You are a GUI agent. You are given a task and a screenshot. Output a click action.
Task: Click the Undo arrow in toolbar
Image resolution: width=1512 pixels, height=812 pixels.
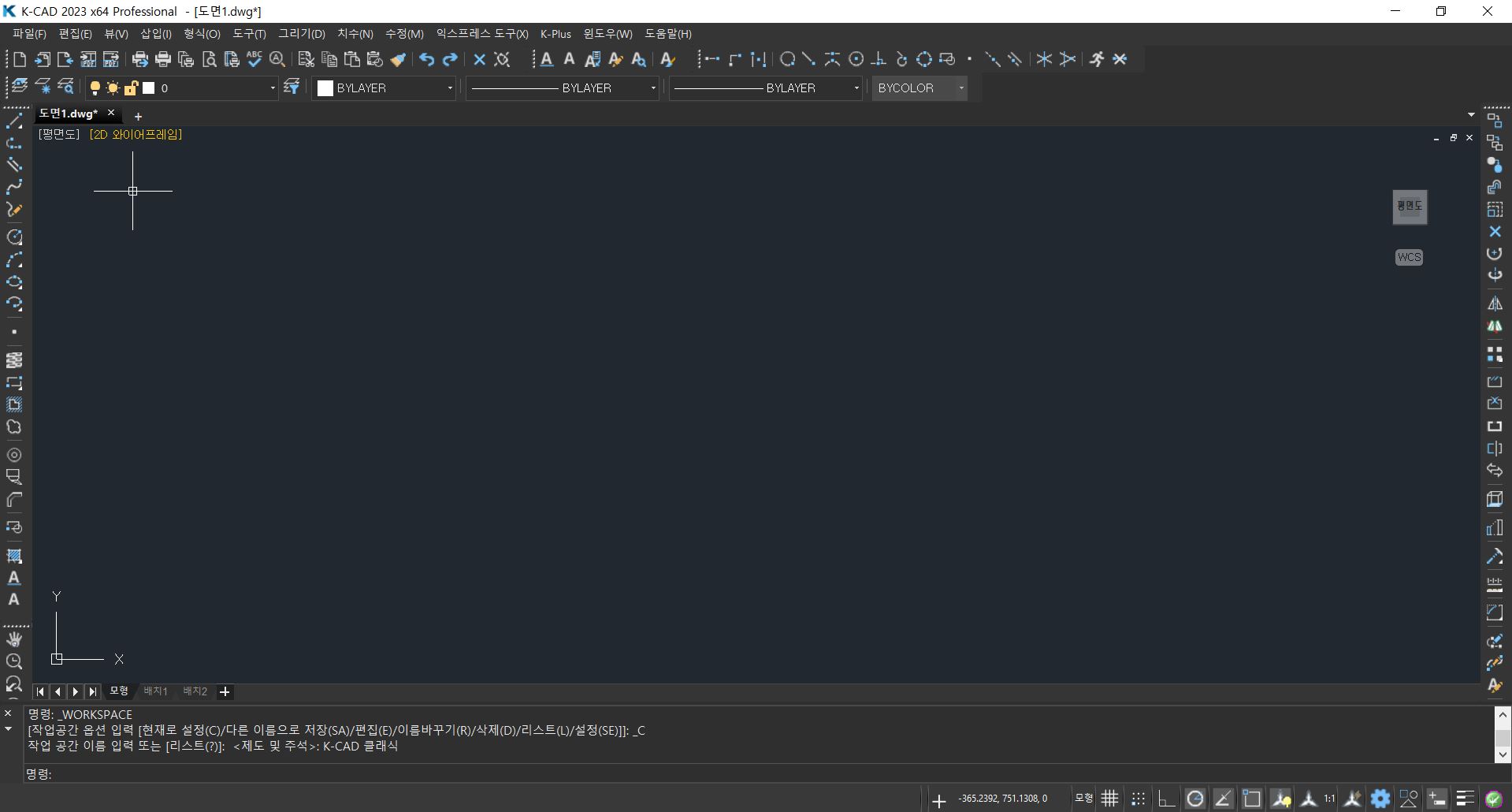(x=426, y=59)
